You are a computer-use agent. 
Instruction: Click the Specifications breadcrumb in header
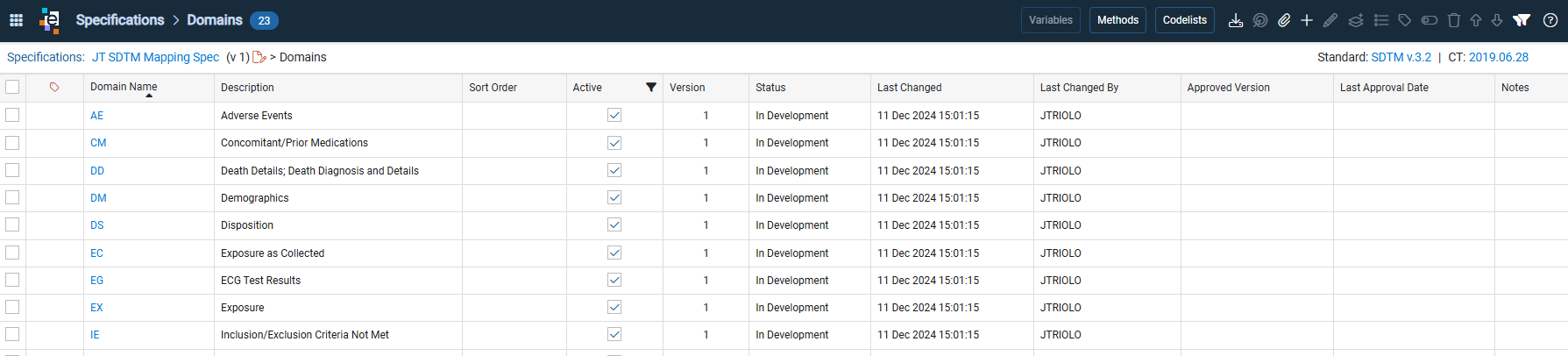tap(120, 20)
